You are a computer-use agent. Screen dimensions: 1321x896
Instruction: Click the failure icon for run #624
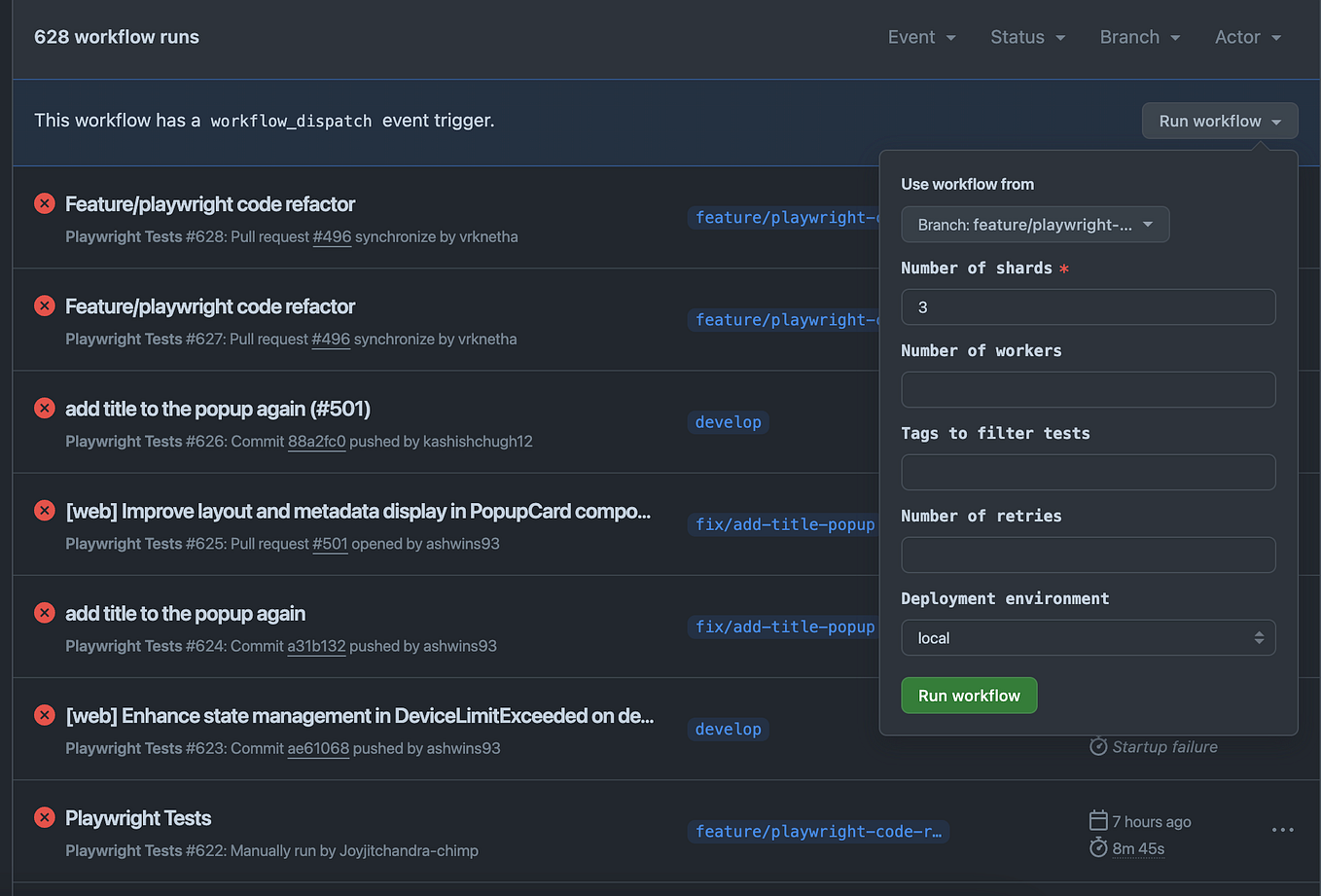point(44,613)
